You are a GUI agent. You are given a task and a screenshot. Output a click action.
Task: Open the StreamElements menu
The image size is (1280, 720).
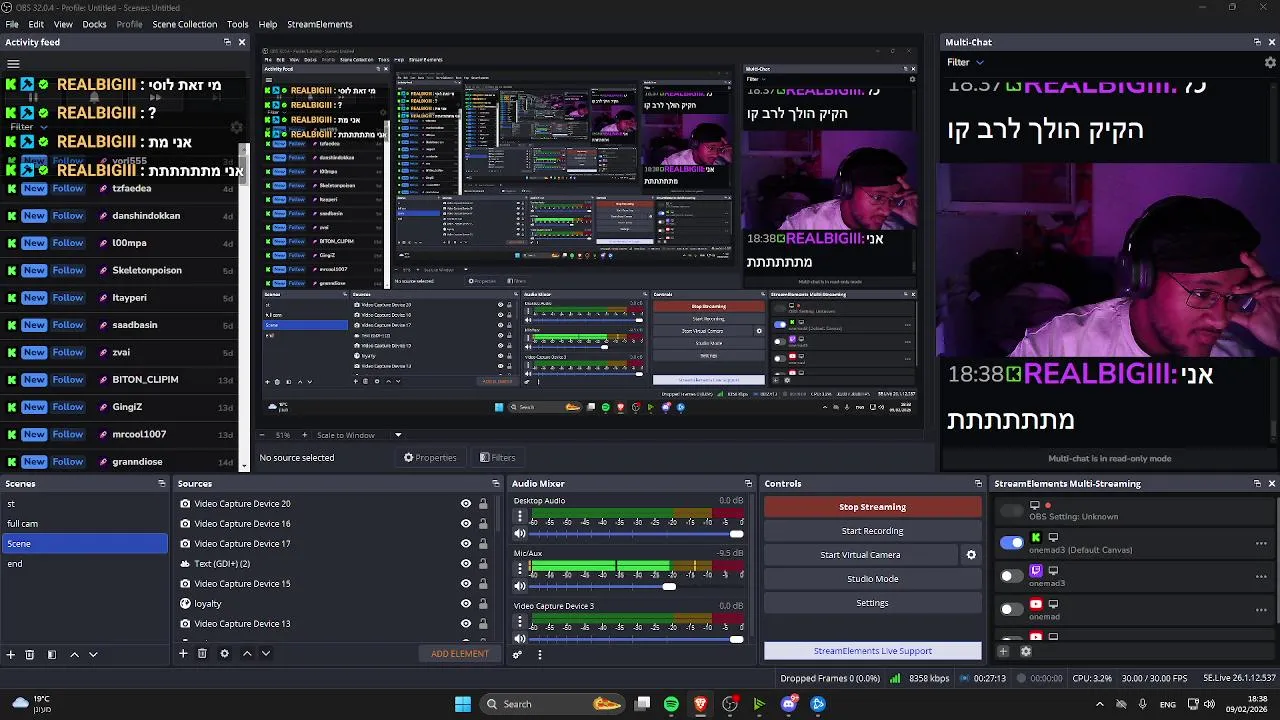click(x=320, y=24)
